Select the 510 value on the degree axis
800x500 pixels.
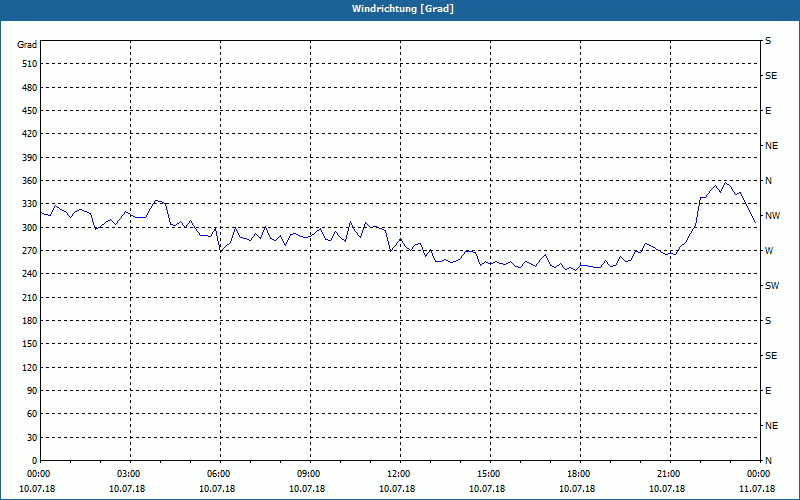pos(30,64)
